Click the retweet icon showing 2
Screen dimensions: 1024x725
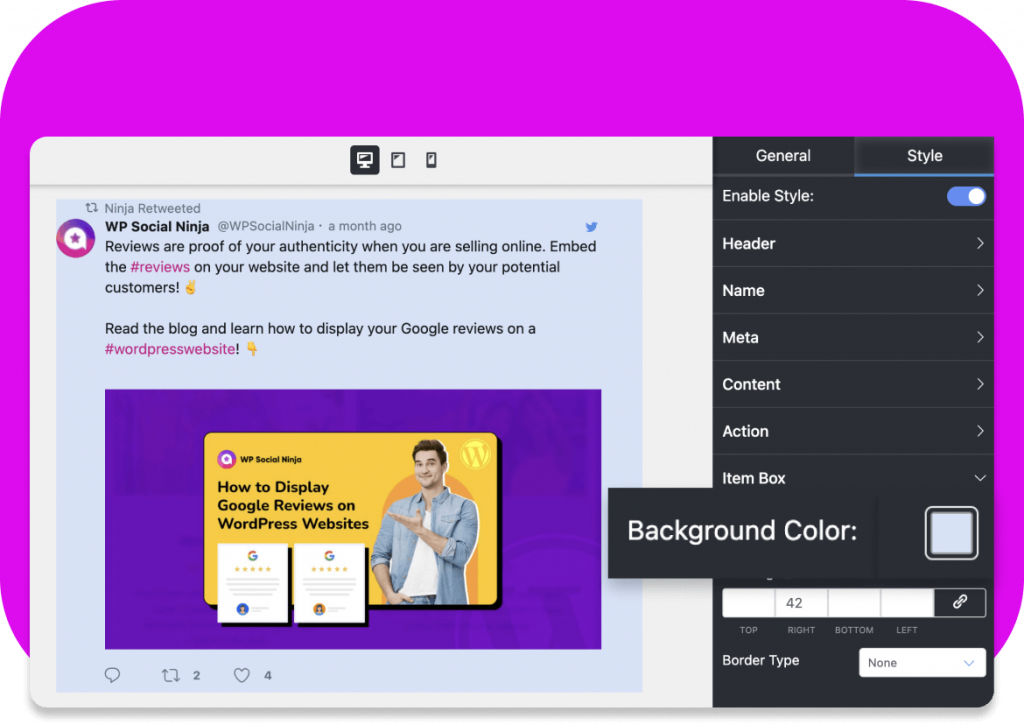[170, 675]
